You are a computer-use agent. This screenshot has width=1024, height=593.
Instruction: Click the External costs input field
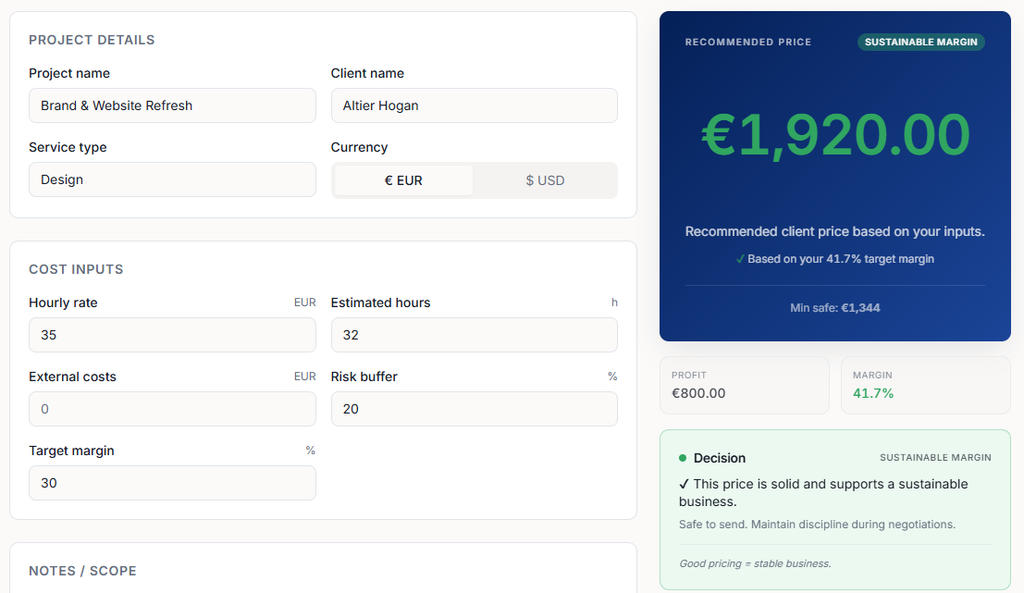click(172, 409)
